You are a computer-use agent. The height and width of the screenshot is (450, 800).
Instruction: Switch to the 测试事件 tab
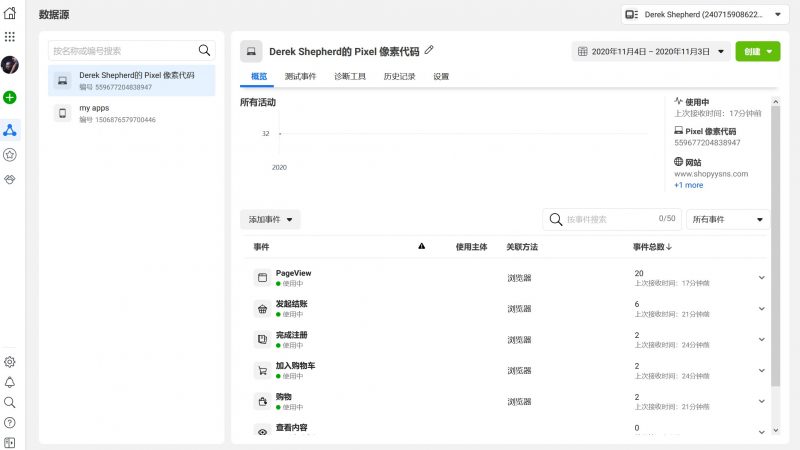[x=300, y=77]
